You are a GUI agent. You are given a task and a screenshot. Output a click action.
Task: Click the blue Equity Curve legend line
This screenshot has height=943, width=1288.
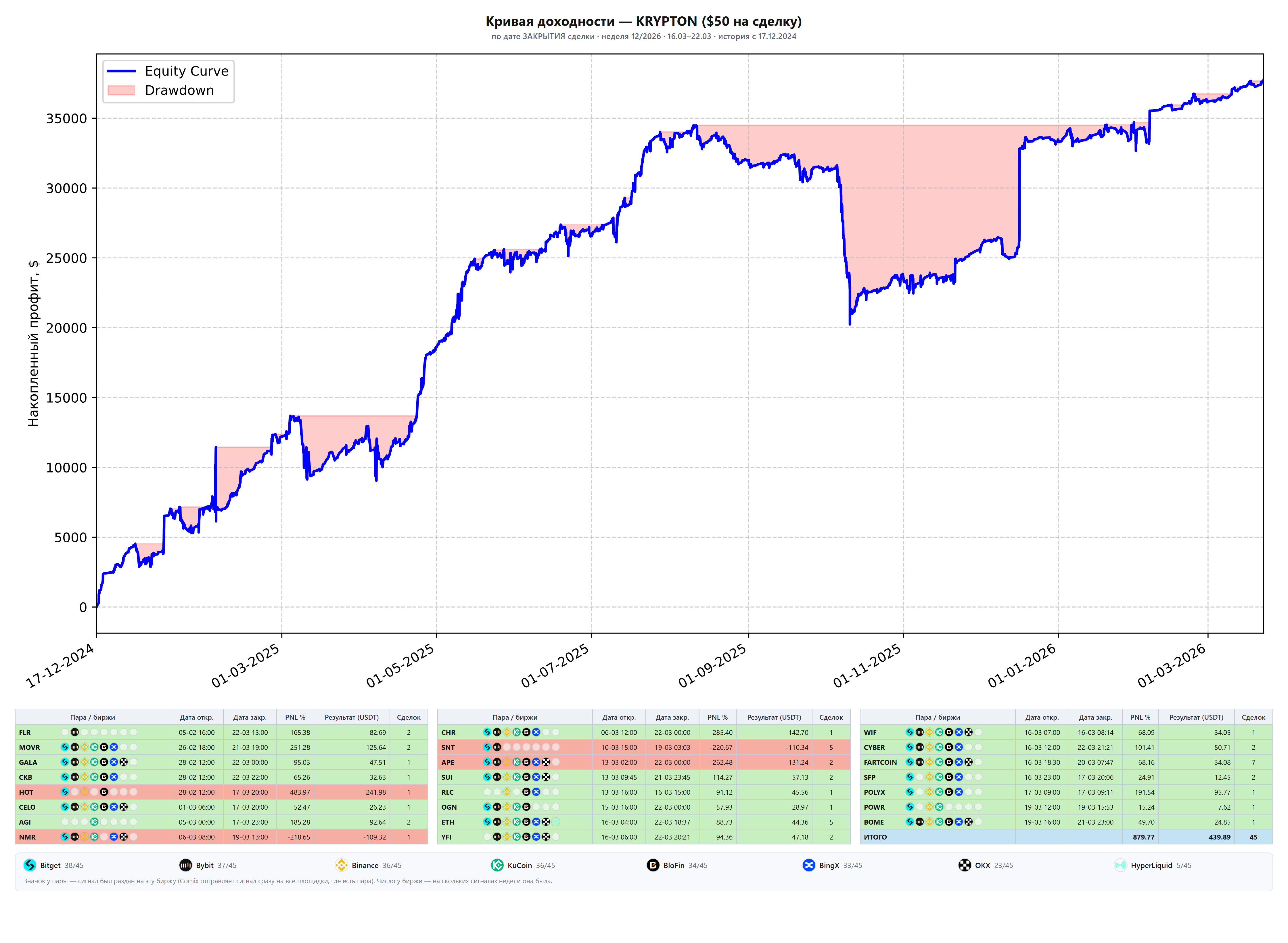121,71
